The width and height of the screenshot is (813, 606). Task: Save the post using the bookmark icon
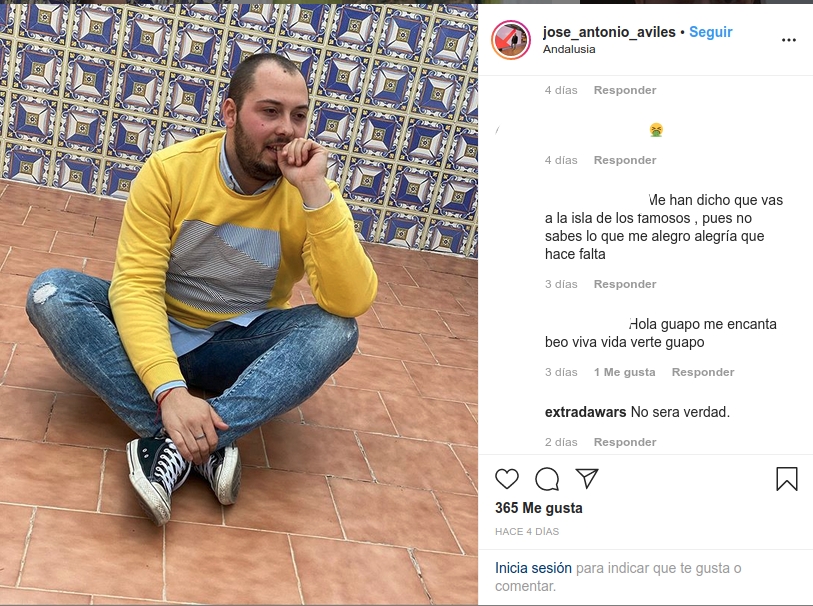coord(787,478)
